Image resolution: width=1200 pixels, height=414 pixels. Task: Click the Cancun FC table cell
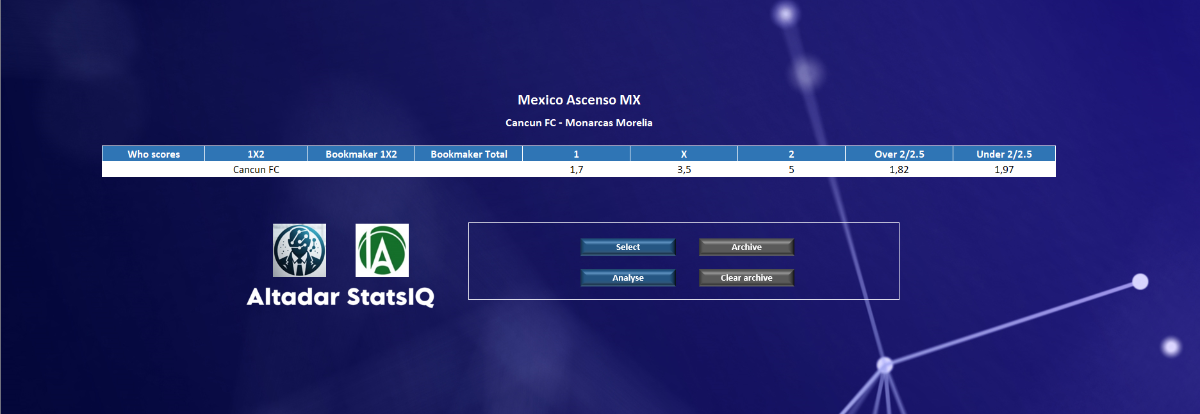coord(256,170)
